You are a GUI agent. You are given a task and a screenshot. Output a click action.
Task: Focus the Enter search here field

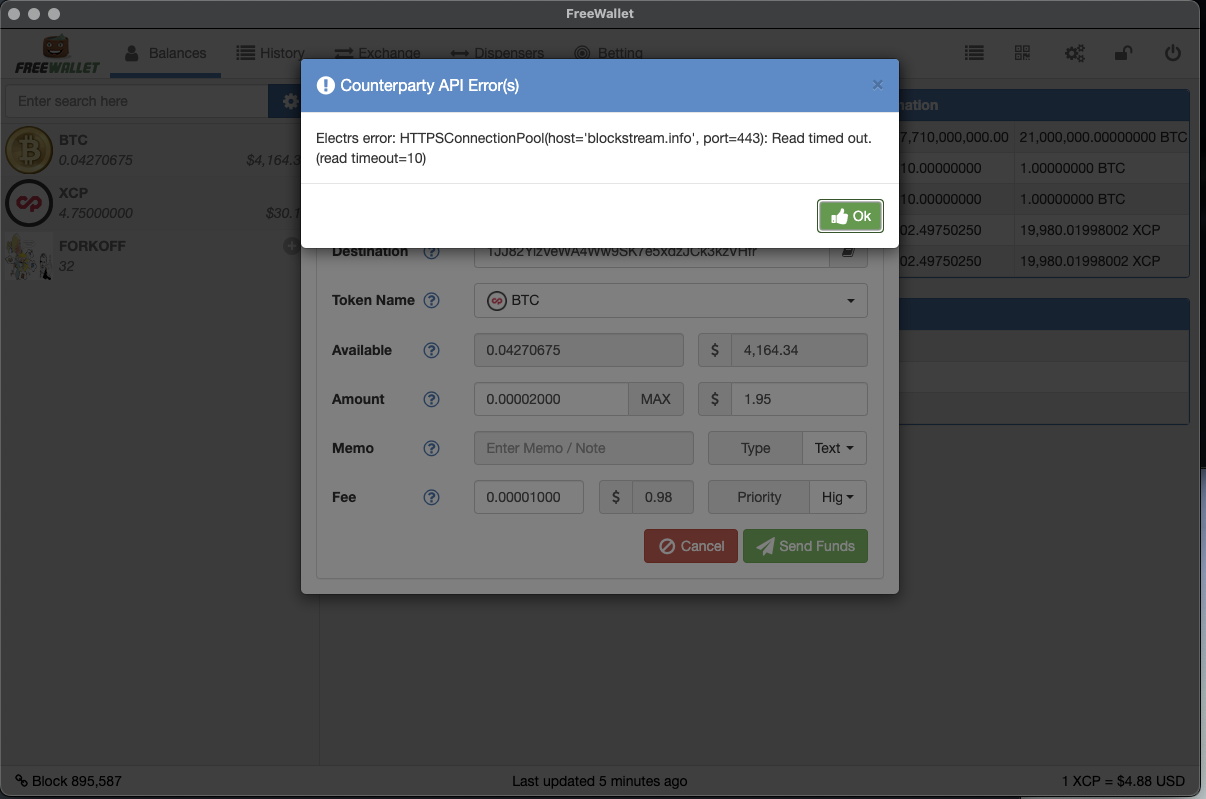coord(137,101)
